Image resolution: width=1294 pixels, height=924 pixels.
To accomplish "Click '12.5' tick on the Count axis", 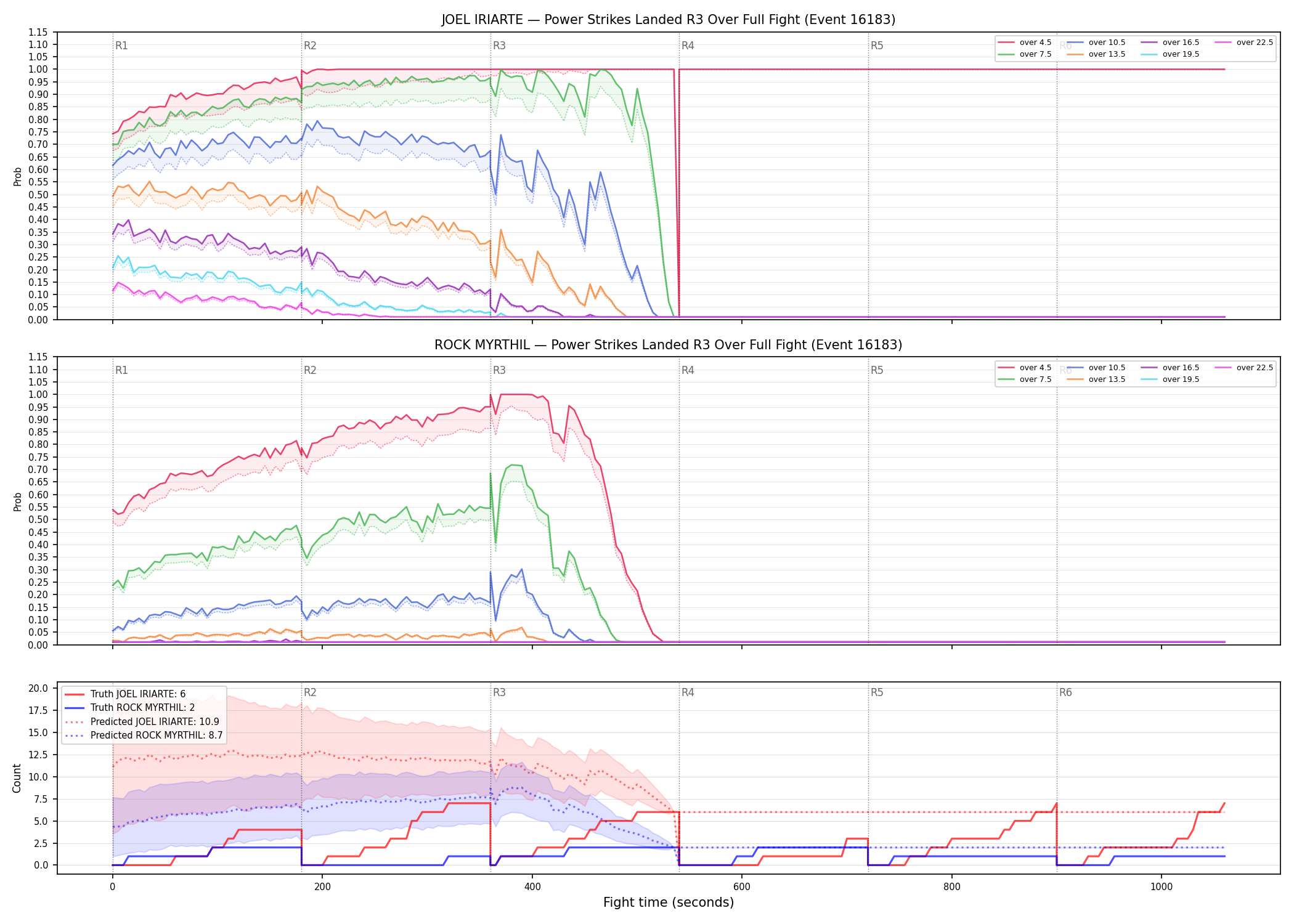I will pyautogui.click(x=38, y=755).
